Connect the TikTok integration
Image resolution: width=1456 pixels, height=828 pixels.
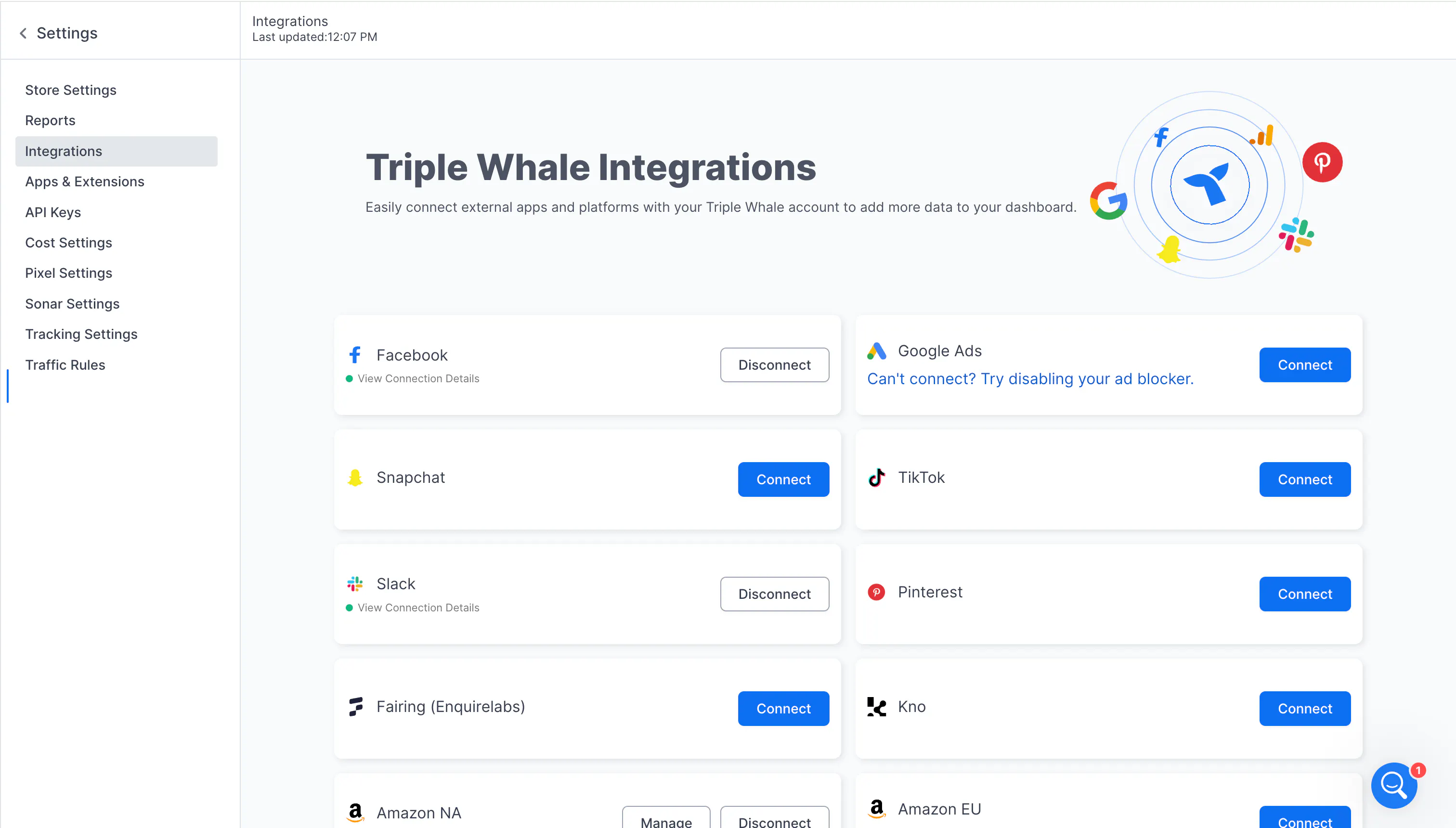click(1305, 479)
